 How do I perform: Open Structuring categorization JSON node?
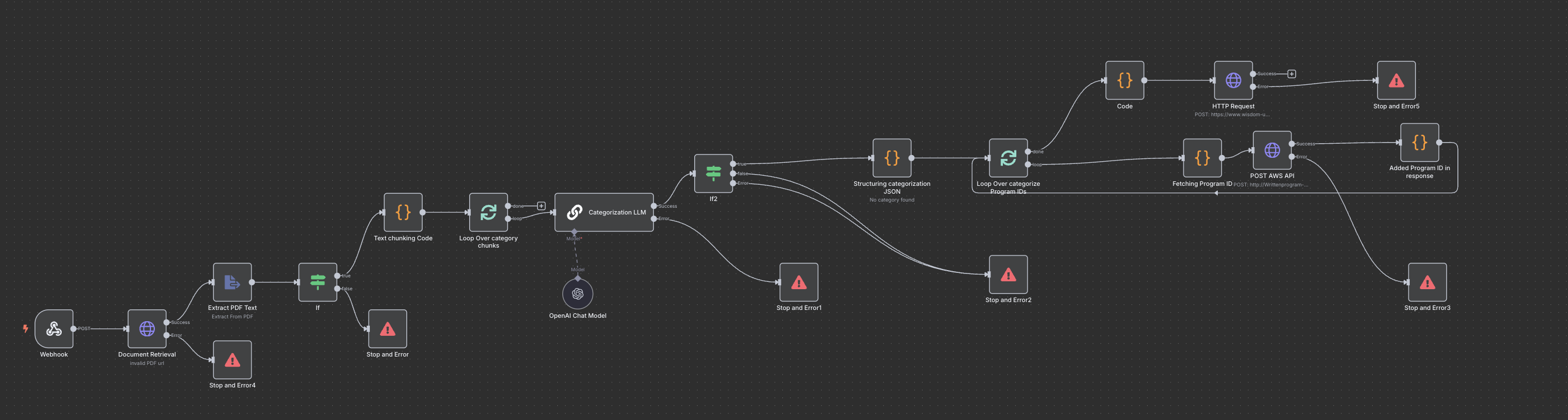pyautogui.click(x=892, y=158)
